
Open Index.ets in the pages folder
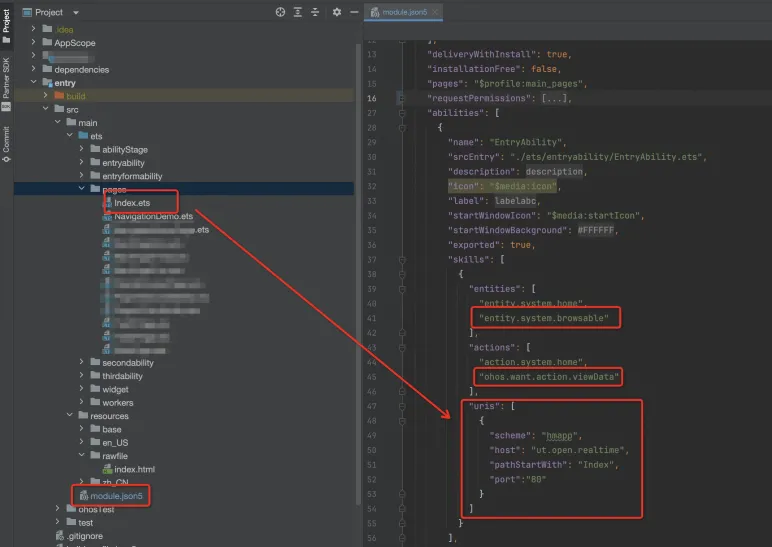[131, 203]
